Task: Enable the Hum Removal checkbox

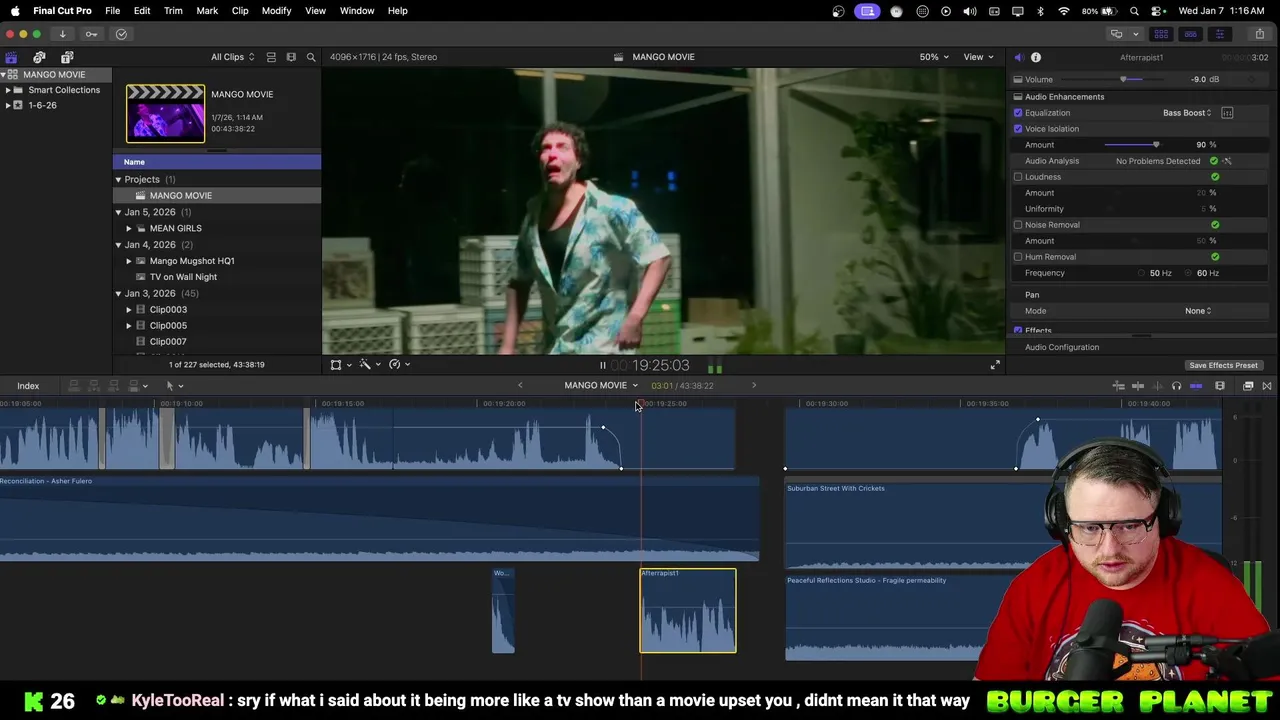Action: point(1018,257)
